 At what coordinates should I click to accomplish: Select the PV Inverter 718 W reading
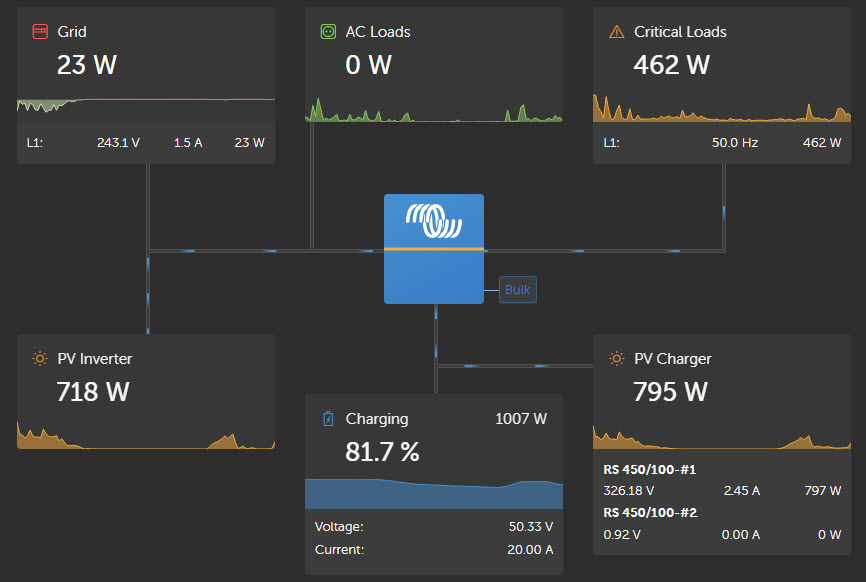[93, 391]
